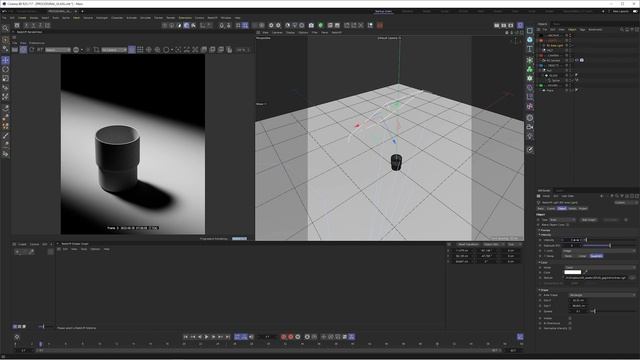
Task: Click the region crop icon in RenderView toolbar
Action: (x=96, y=50)
